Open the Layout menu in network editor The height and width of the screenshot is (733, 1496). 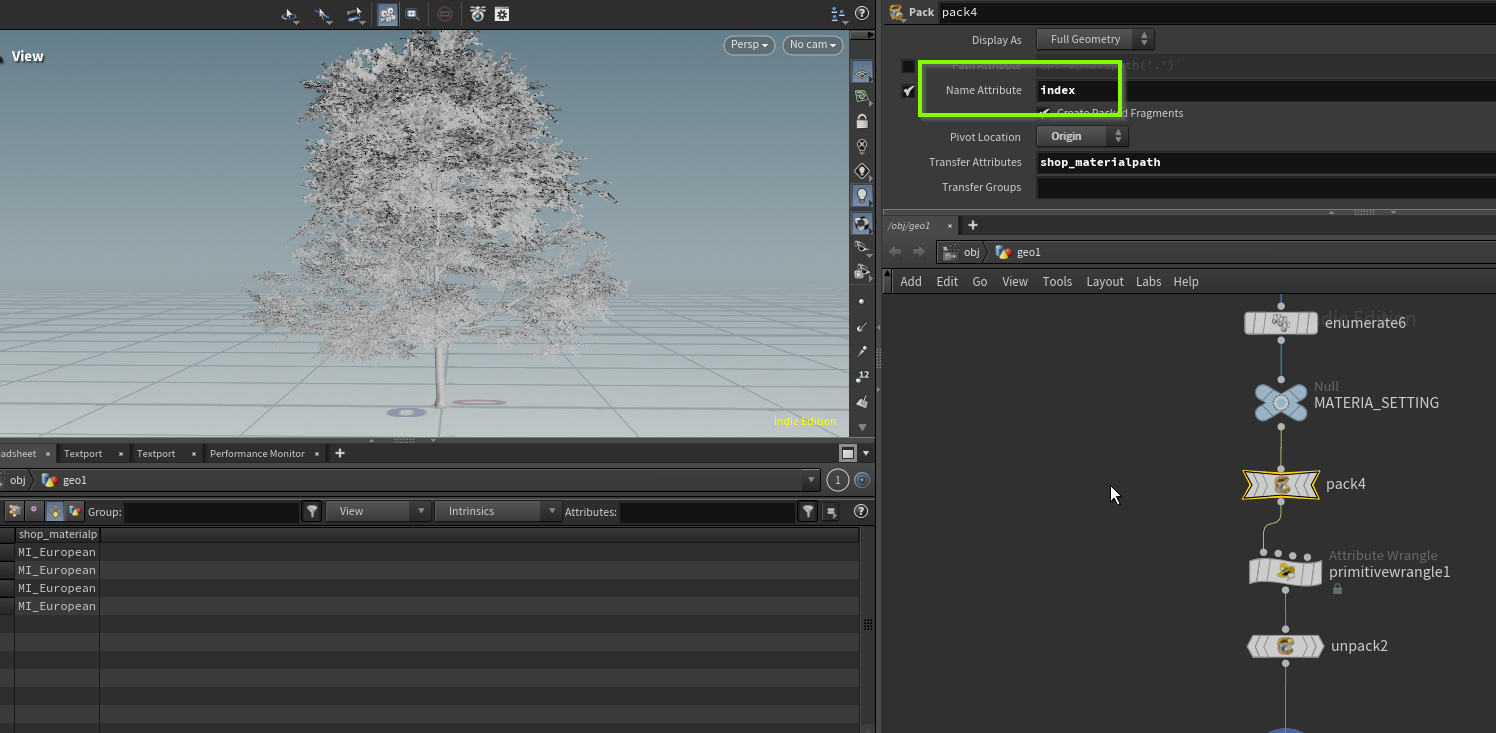[x=1104, y=282]
